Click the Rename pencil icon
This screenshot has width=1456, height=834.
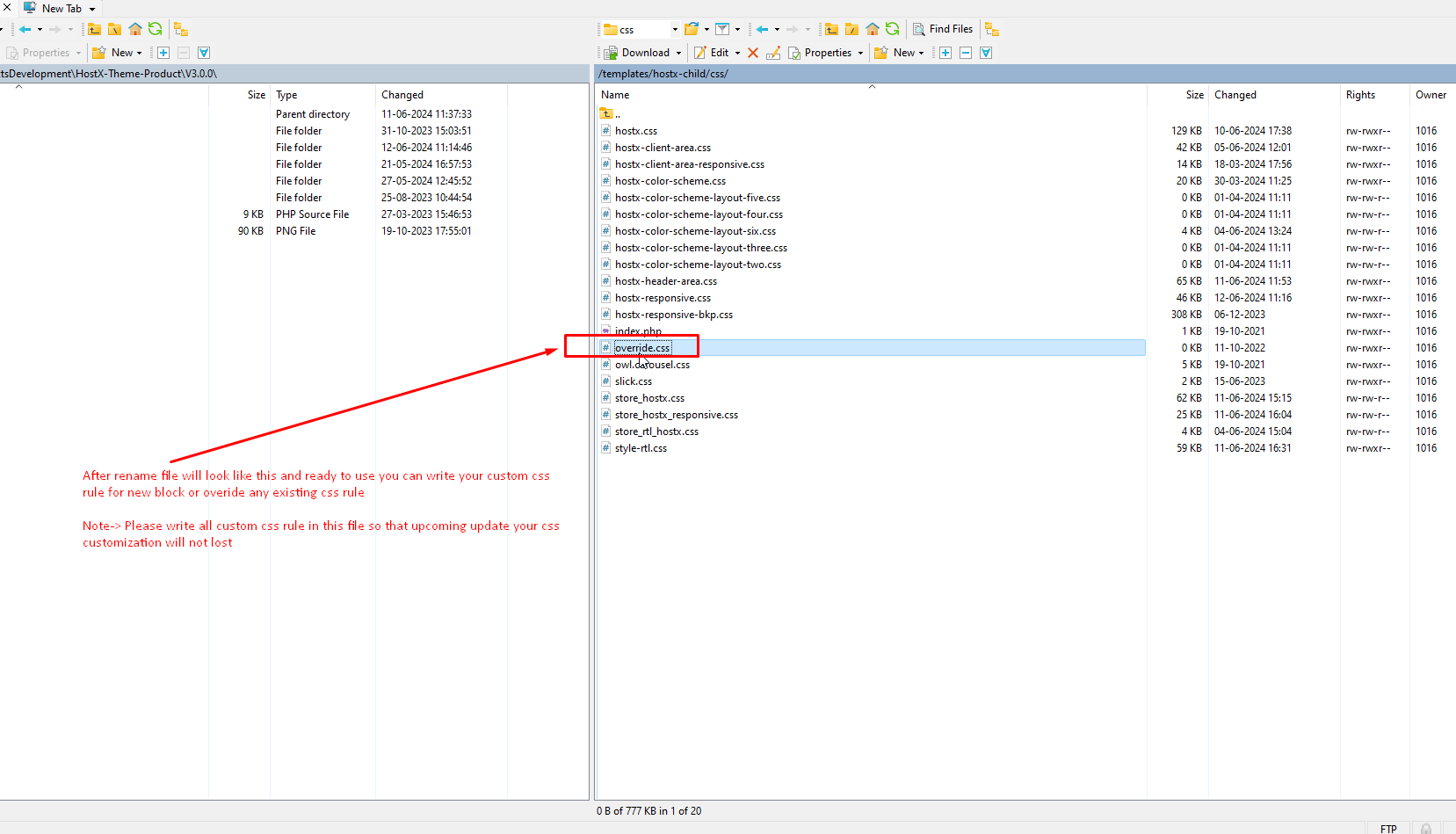click(x=773, y=53)
